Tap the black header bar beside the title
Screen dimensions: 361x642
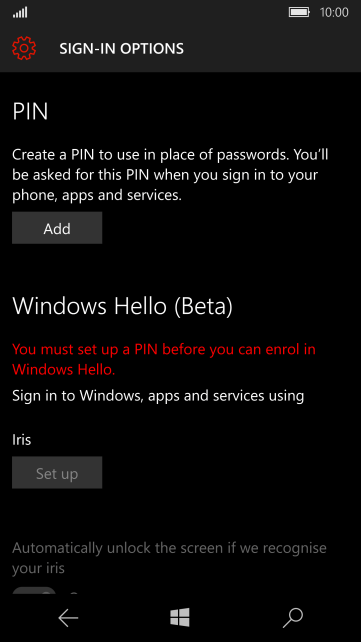[x=270, y=48]
